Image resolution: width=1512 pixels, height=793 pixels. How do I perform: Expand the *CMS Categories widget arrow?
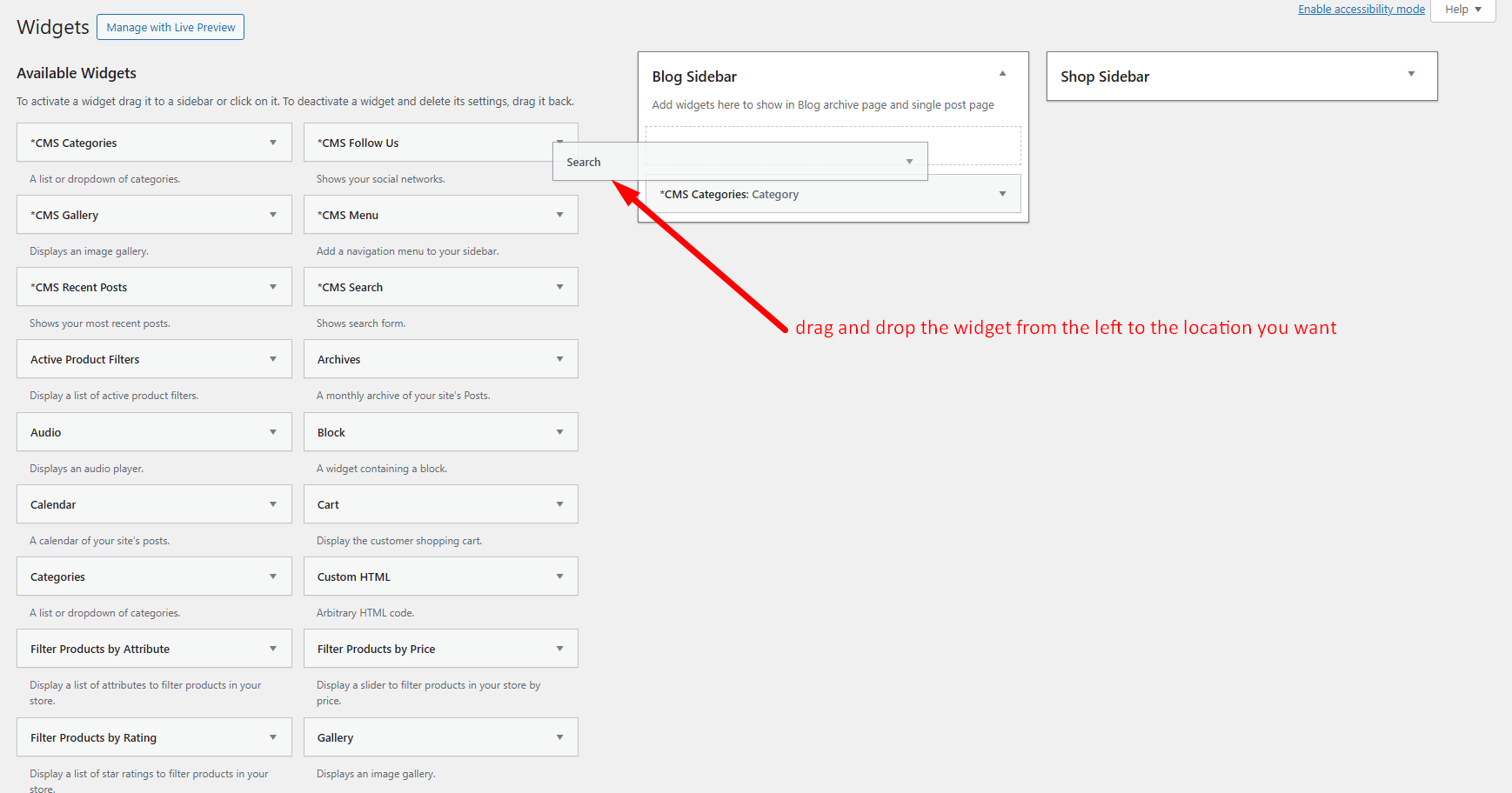(273, 143)
